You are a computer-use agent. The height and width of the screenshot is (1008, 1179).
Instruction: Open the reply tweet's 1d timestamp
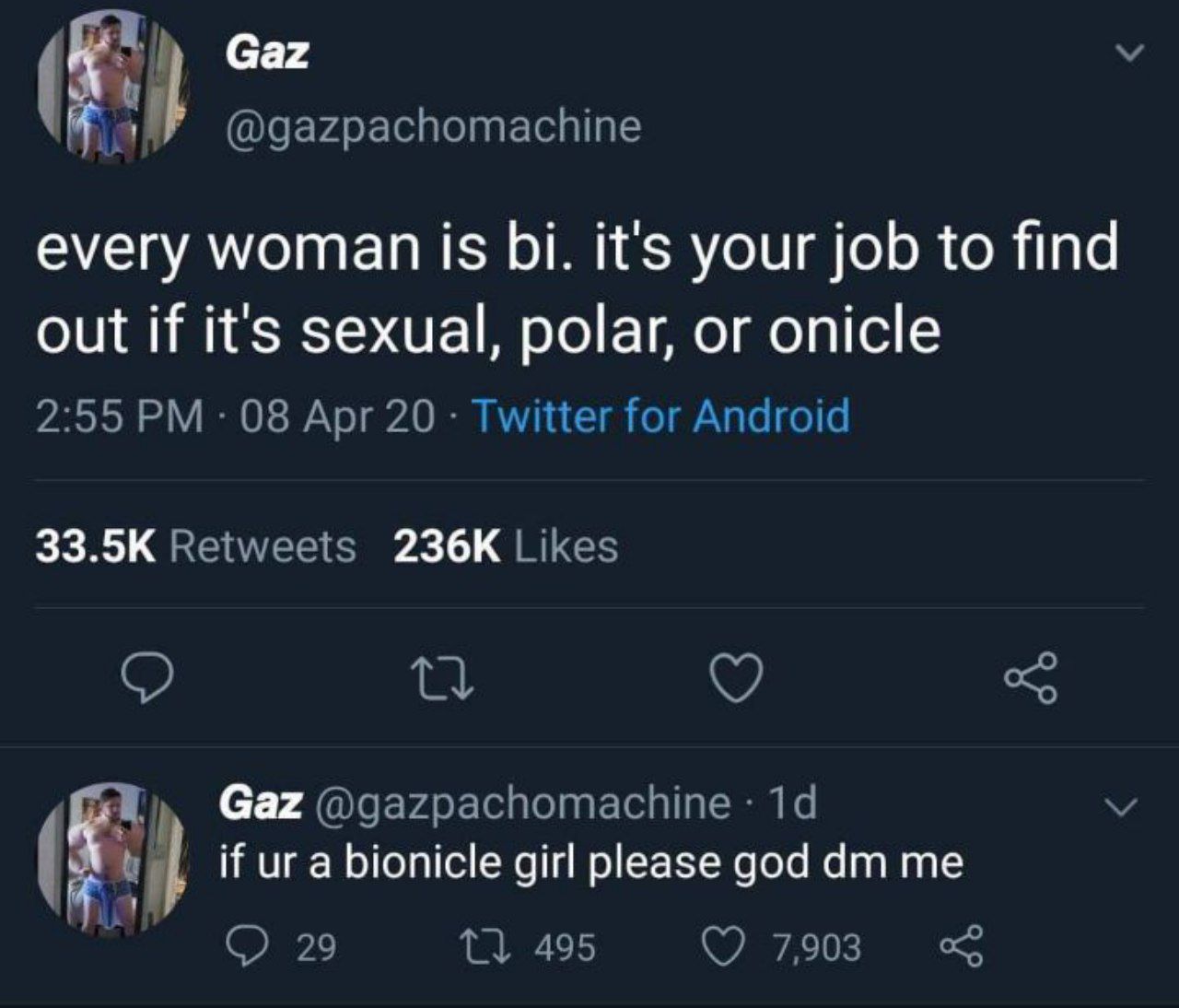point(792,803)
